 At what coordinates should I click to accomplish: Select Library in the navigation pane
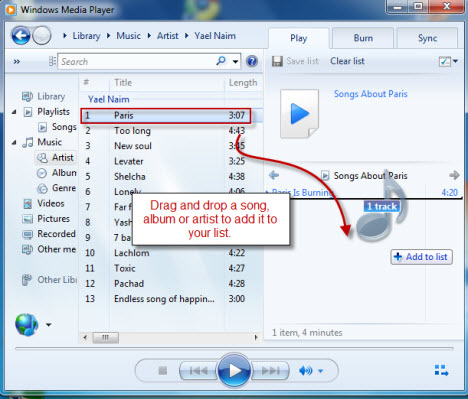51,96
